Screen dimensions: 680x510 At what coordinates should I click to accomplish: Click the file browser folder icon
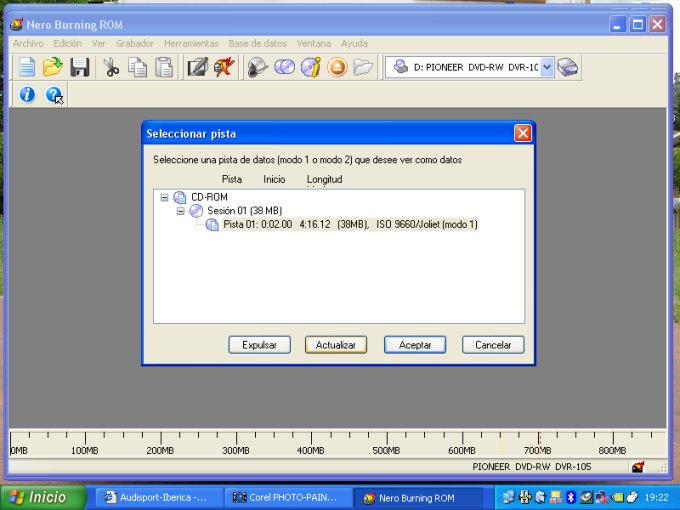point(363,67)
